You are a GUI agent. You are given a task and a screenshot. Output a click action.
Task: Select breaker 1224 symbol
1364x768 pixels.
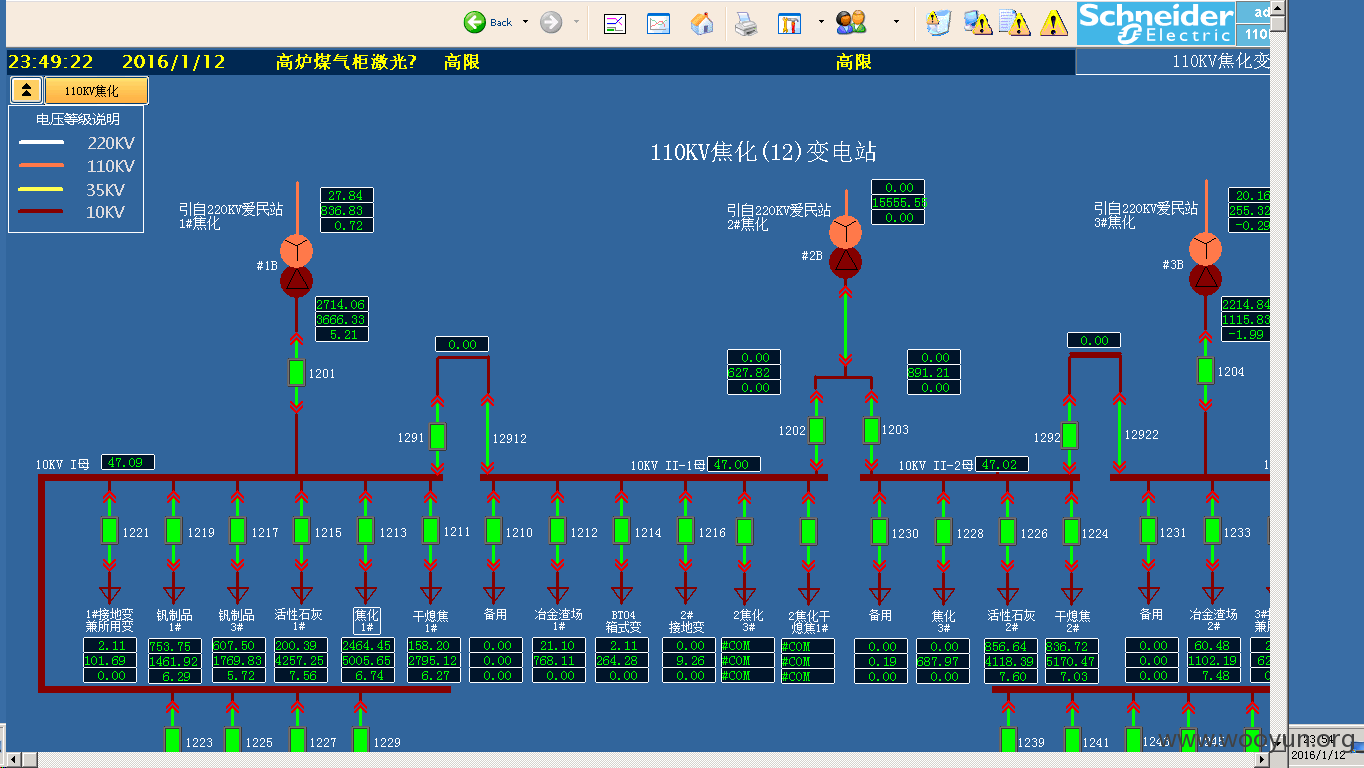(x=1072, y=532)
